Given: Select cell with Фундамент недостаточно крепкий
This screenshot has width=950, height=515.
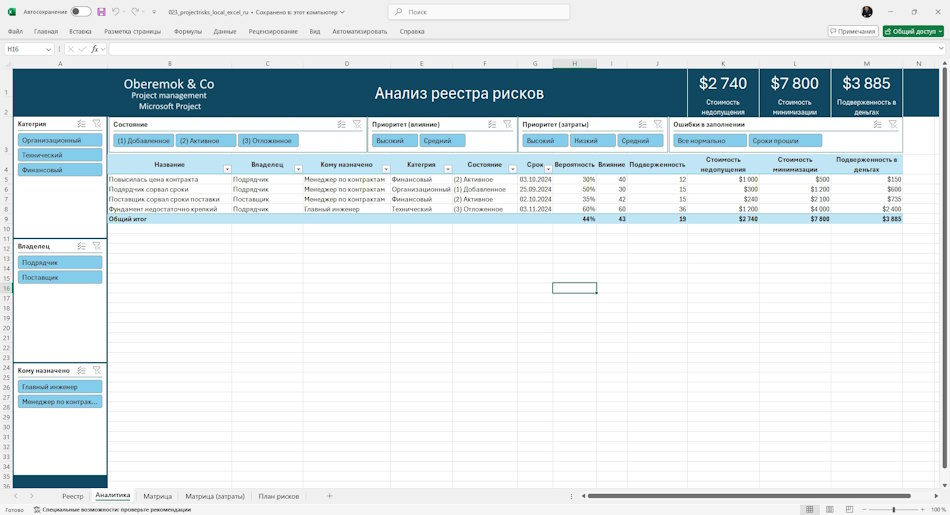Looking at the screenshot, I should (x=170, y=209).
